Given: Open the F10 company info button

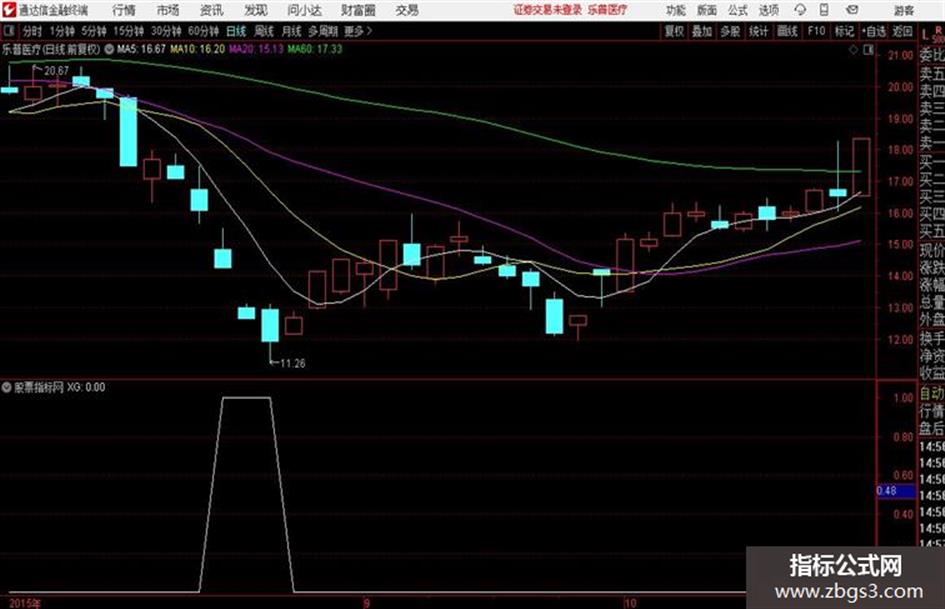Looking at the screenshot, I should pos(816,31).
